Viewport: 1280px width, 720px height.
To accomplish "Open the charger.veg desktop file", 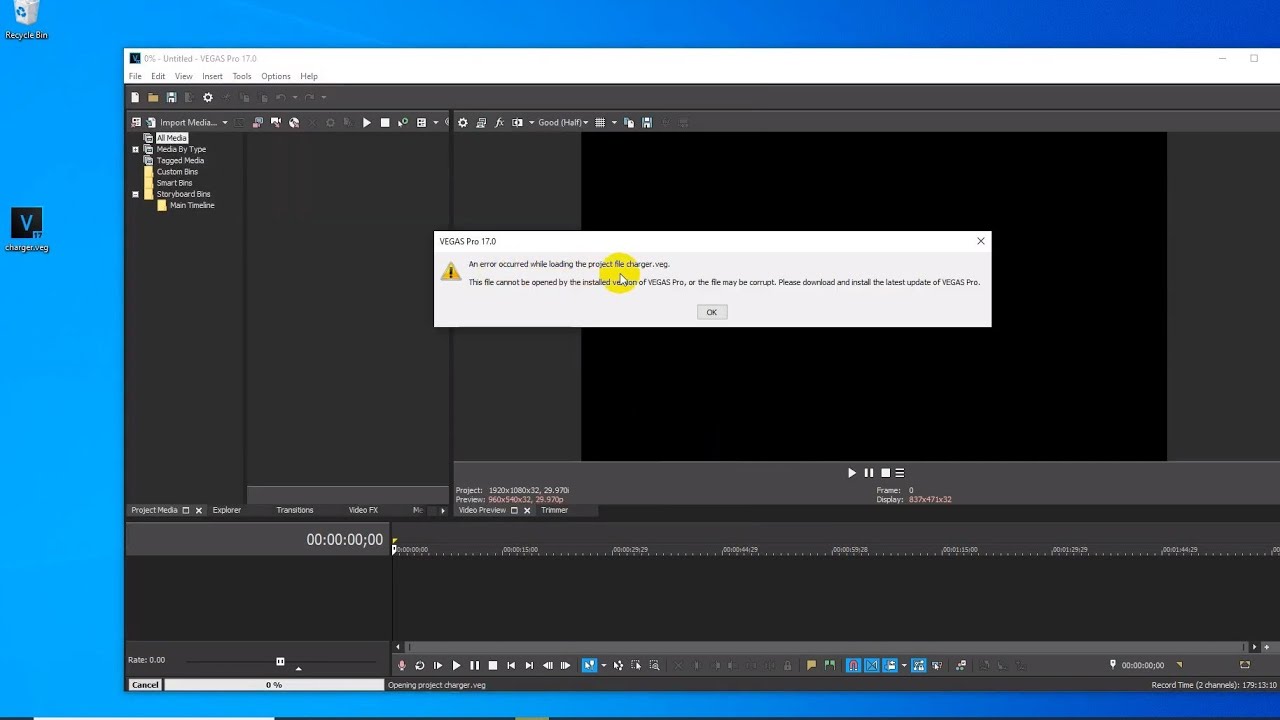I will (x=26, y=230).
